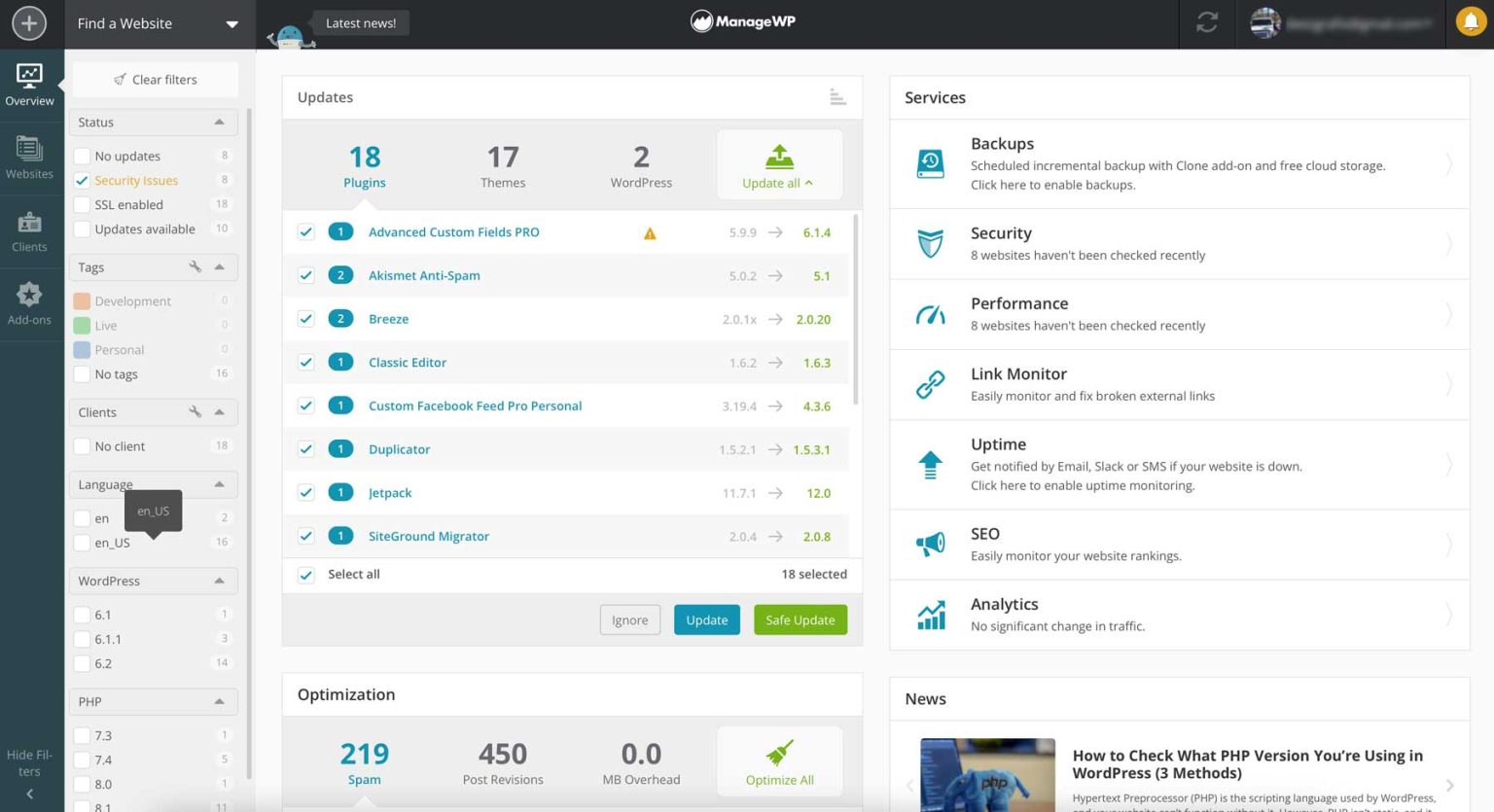Deselect the Jetpack plugin checkbox

[305, 492]
